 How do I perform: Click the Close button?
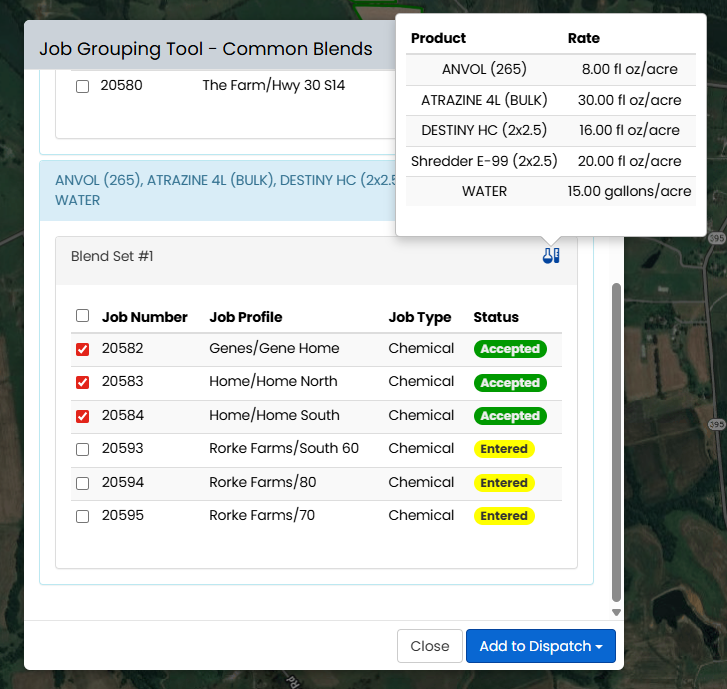429,646
